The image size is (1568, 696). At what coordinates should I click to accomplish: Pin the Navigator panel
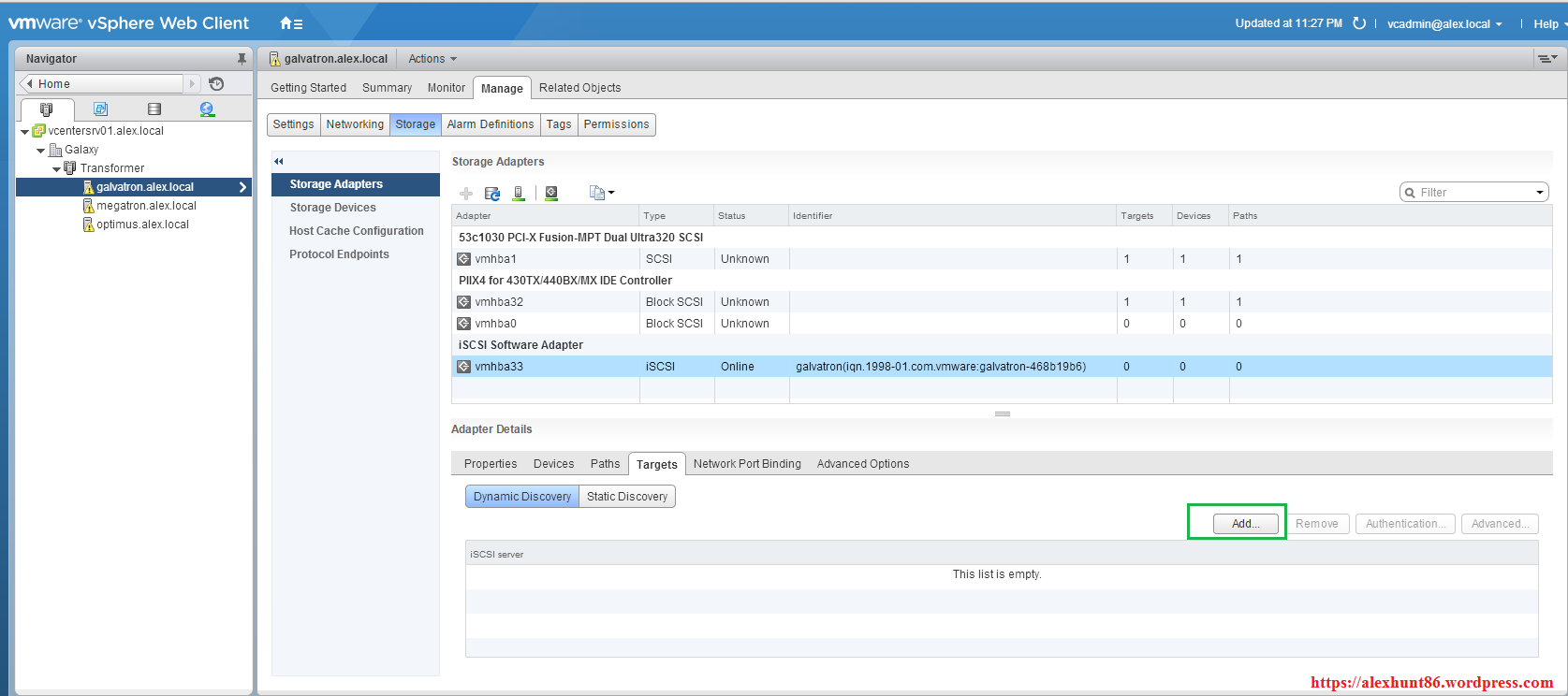[x=242, y=58]
